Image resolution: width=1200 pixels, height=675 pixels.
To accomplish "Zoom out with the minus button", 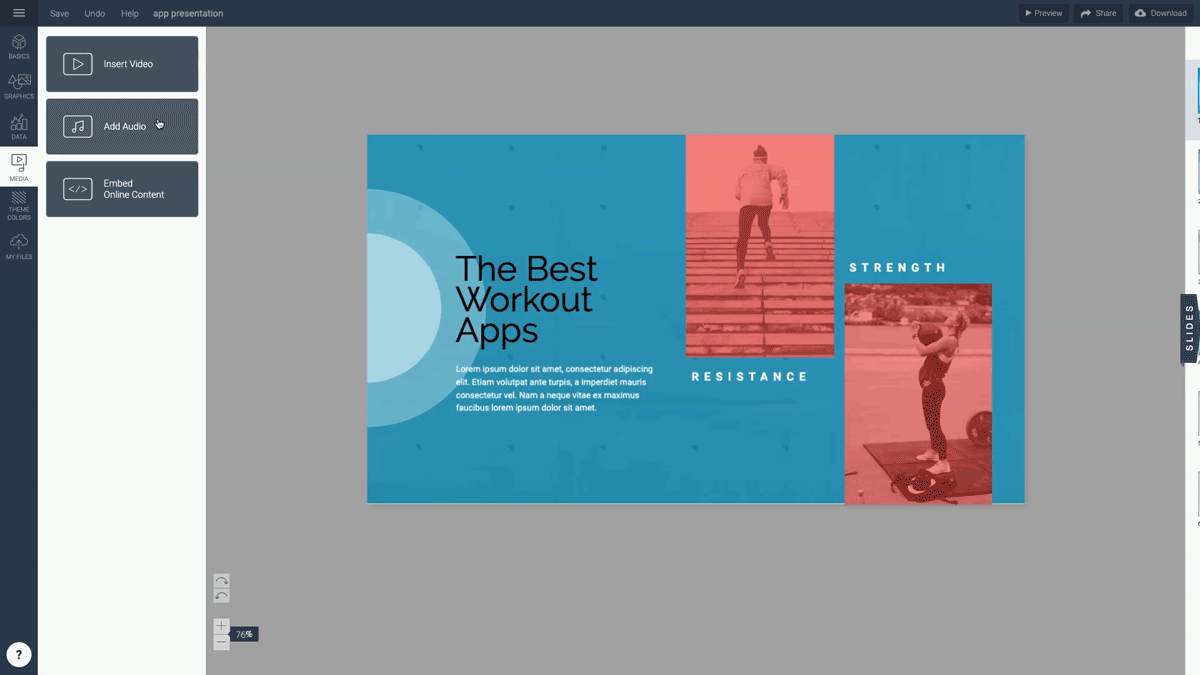I will [221, 642].
